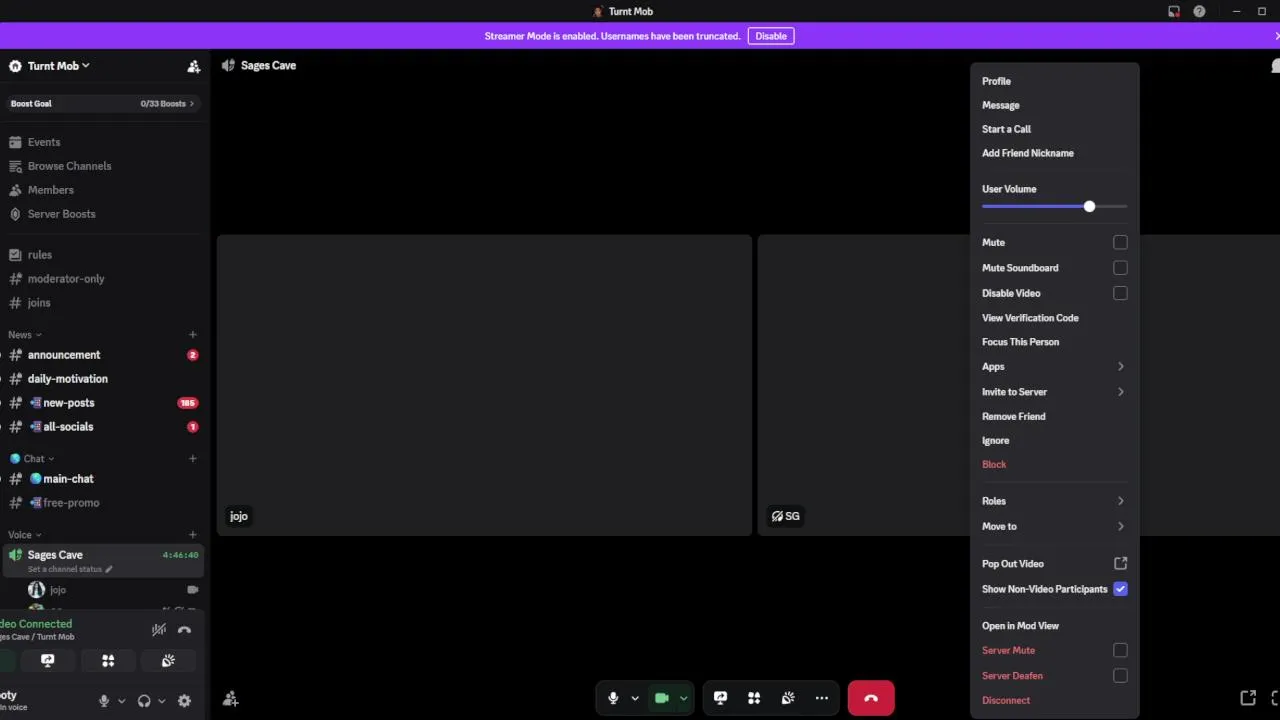This screenshot has width=1280, height=720.
Task: Click Disable in the Streamer Mode banner
Action: (x=771, y=36)
